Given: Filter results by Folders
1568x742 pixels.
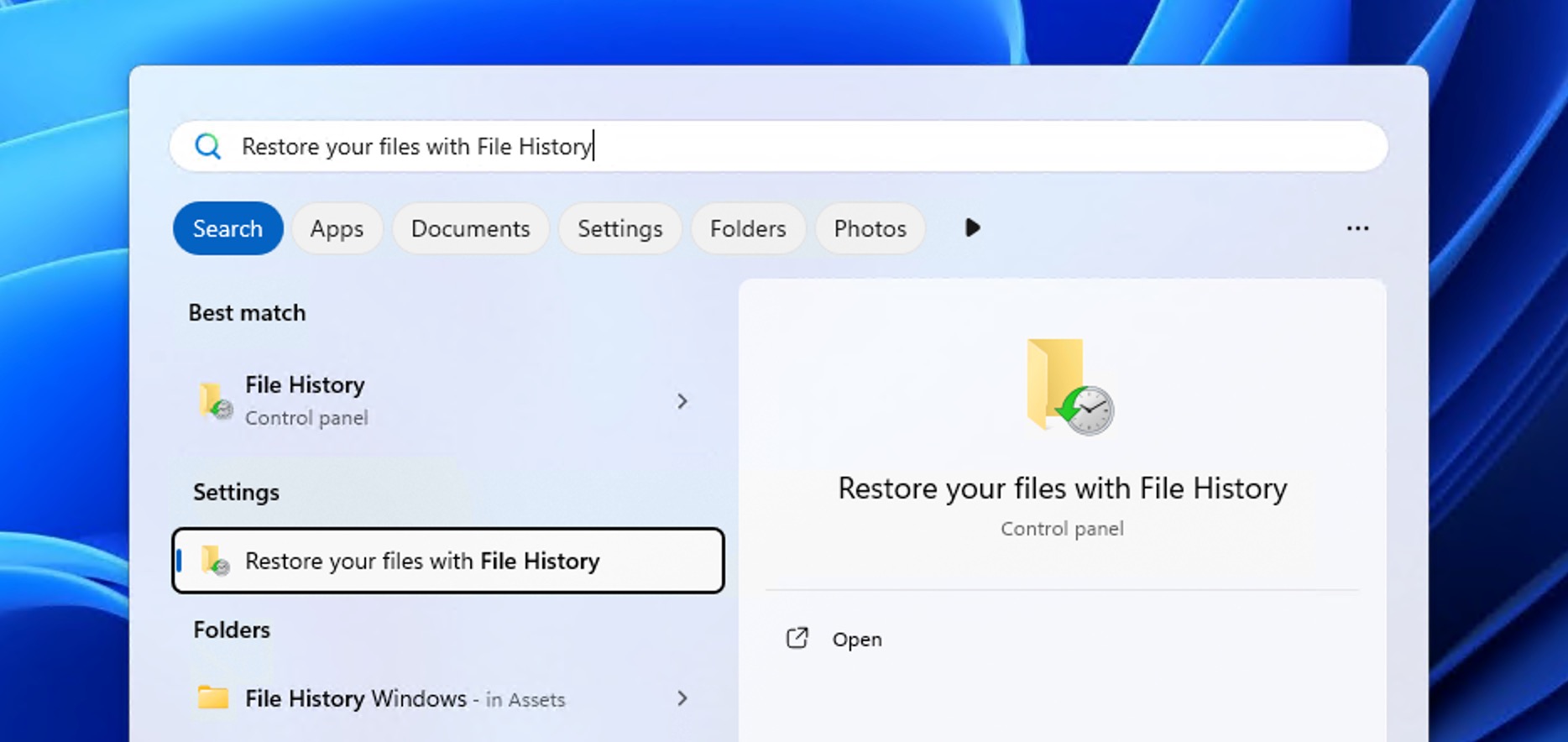Looking at the screenshot, I should (x=747, y=228).
